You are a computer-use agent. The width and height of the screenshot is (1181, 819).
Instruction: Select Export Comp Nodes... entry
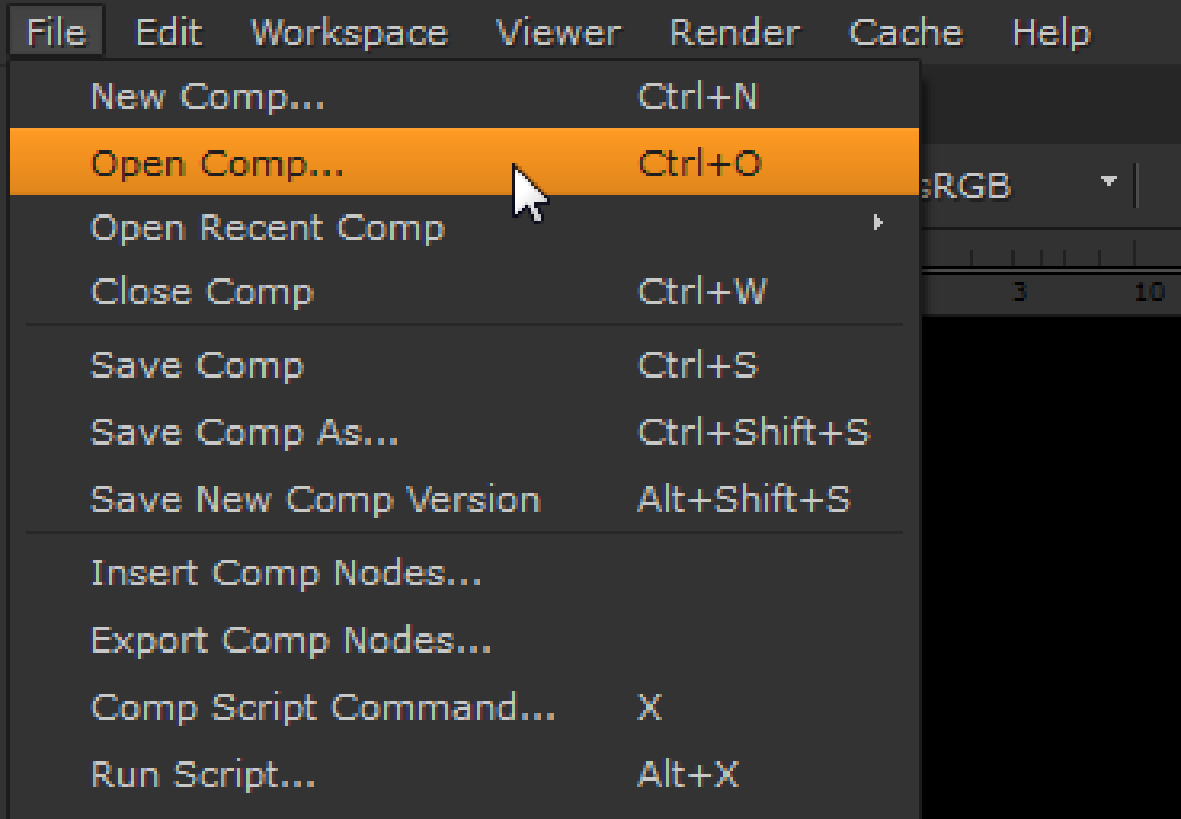(291, 640)
